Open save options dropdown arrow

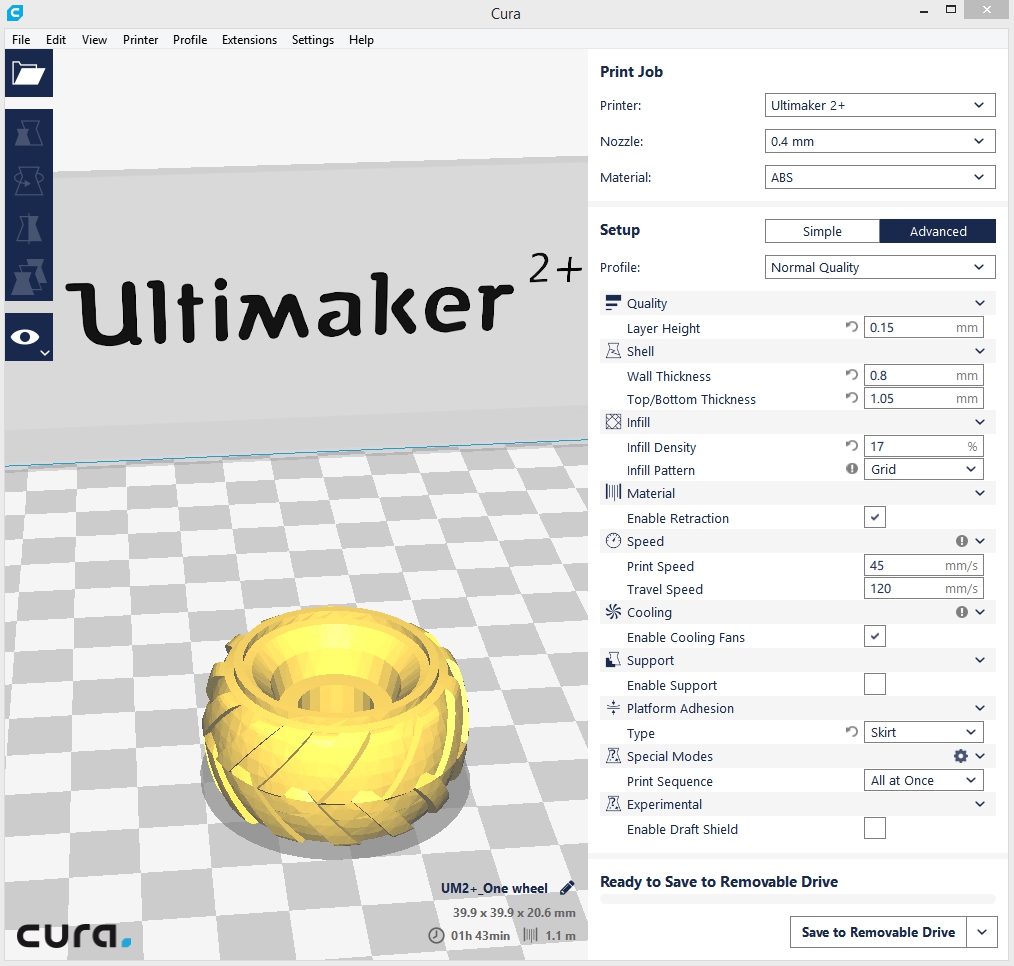[x=982, y=932]
